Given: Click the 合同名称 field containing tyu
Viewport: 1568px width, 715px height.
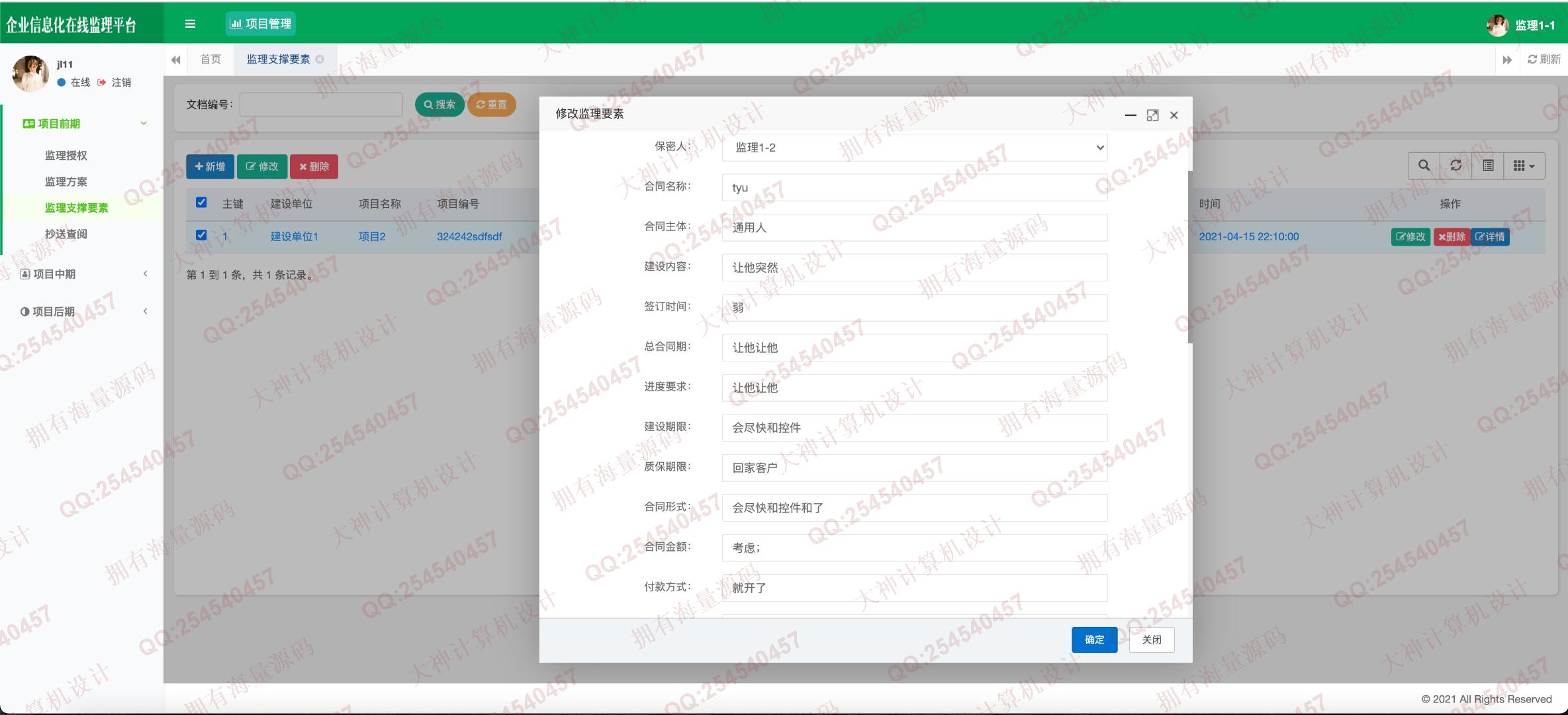Looking at the screenshot, I should 915,187.
